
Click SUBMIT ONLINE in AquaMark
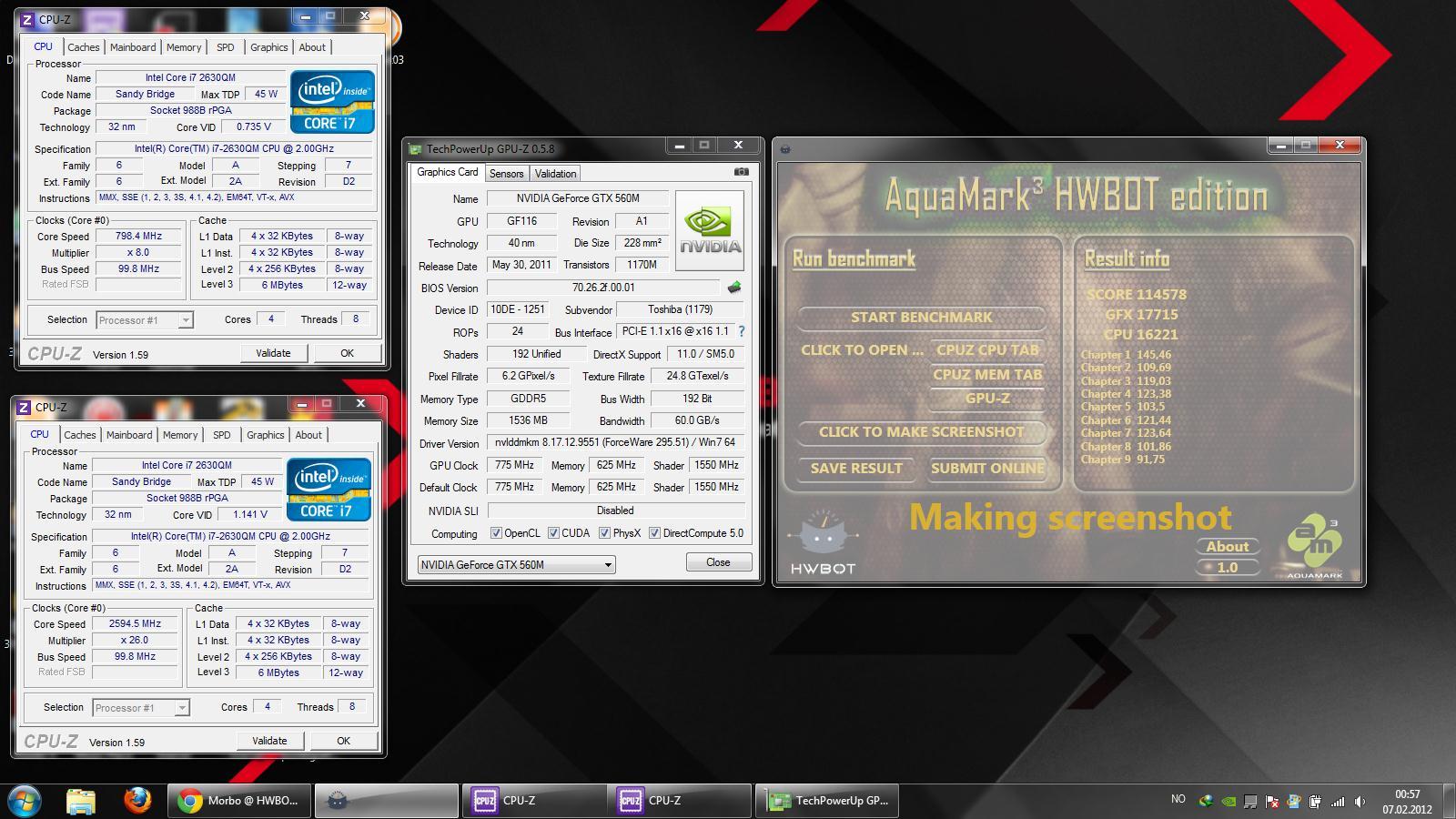(987, 468)
